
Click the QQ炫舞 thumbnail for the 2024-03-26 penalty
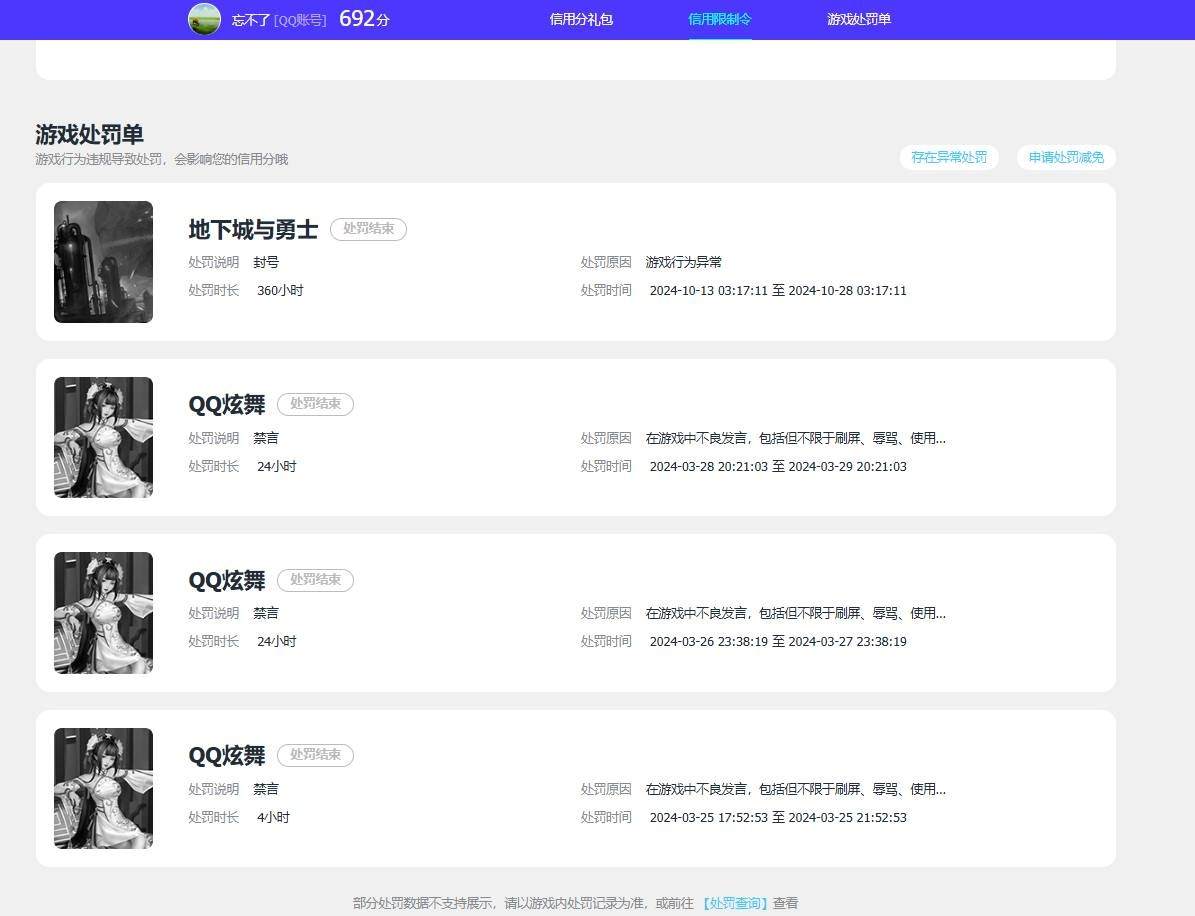[x=104, y=613]
